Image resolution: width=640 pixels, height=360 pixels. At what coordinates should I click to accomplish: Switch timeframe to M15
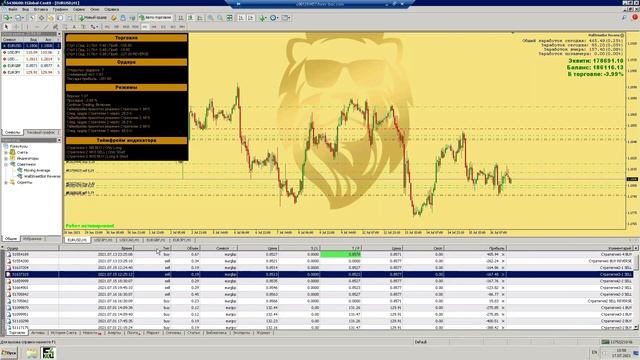click(x=126, y=27)
